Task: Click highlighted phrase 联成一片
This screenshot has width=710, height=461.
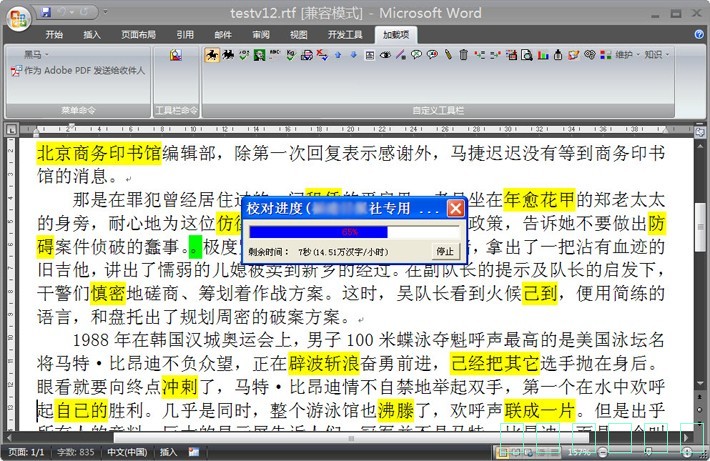Action: point(539,410)
